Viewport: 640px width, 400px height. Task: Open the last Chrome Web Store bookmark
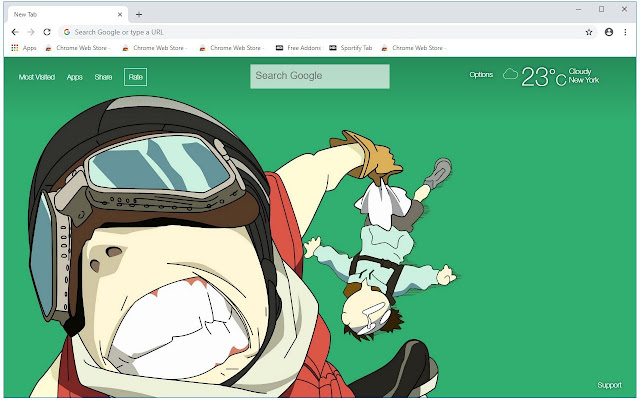pyautogui.click(x=413, y=48)
